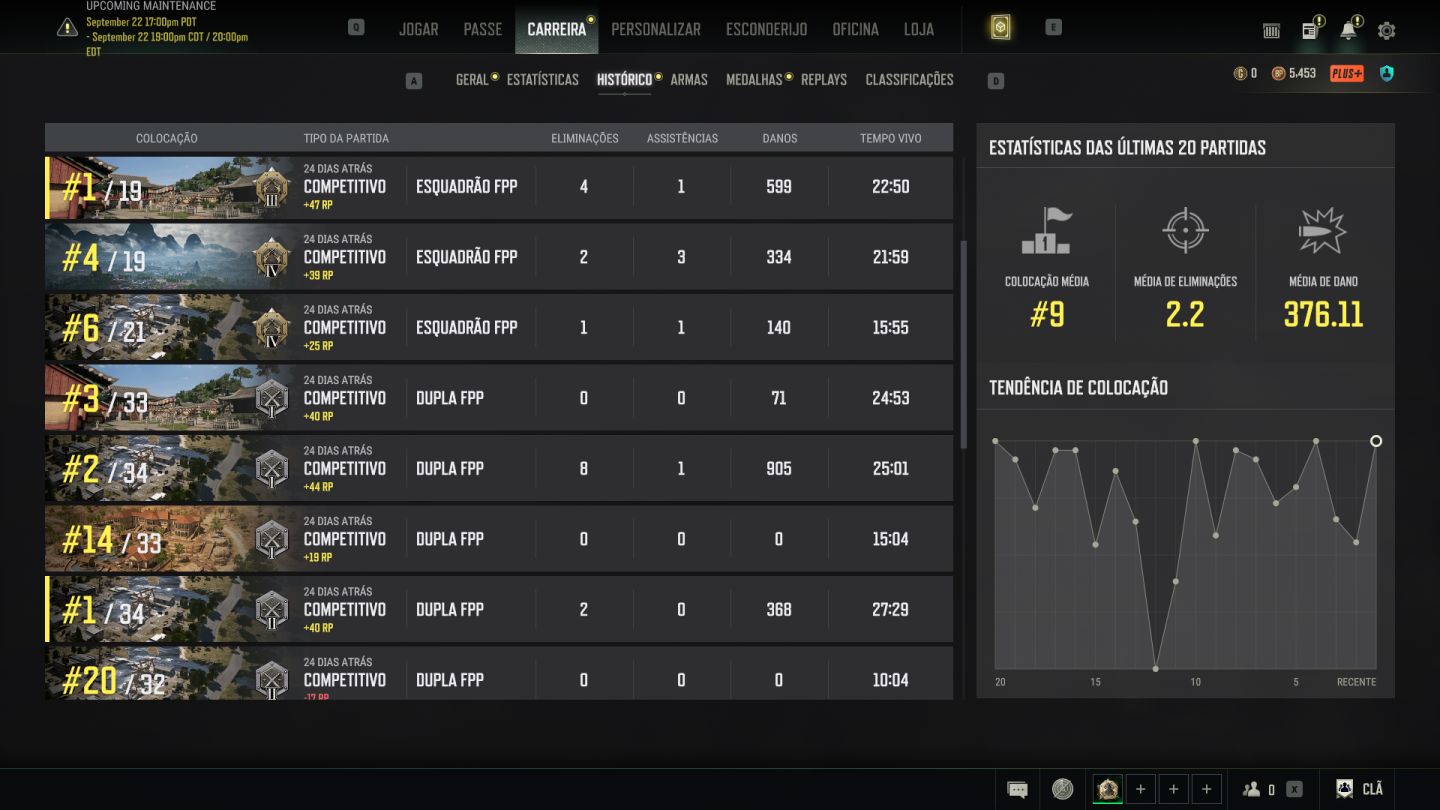The image size is (1440, 810).
Task: Switch to the JOGAR tab
Action: click(x=418, y=29)
